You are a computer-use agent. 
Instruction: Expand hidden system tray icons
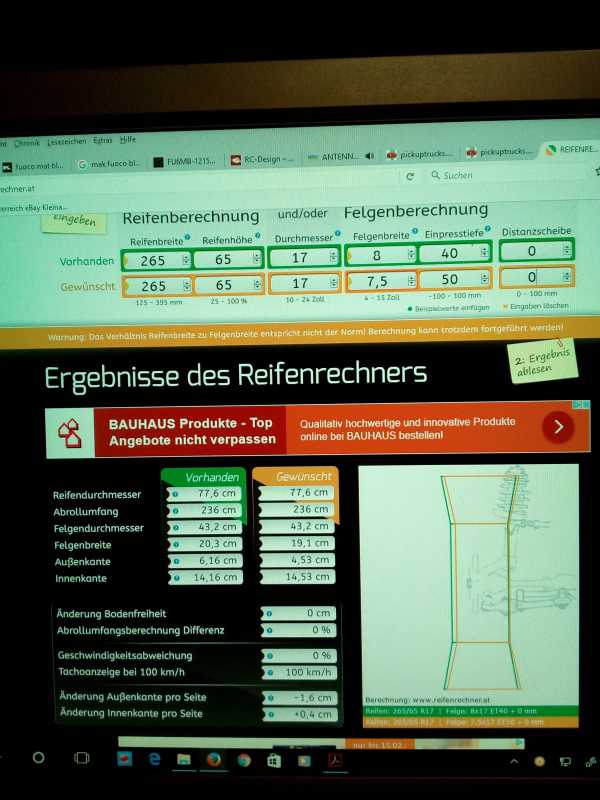(x=514, y=761)
